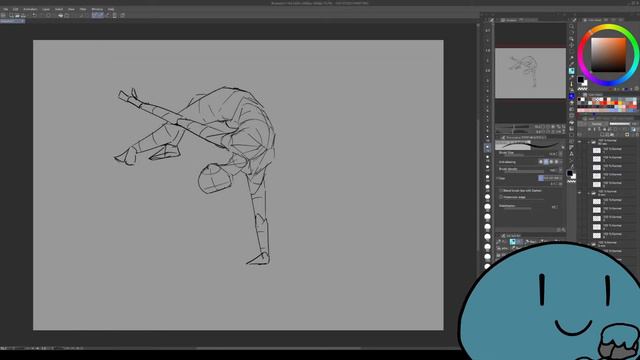
Task: Select first layer thumbnail in second folder
Action: pyautogui.click(x=597, y=202)
